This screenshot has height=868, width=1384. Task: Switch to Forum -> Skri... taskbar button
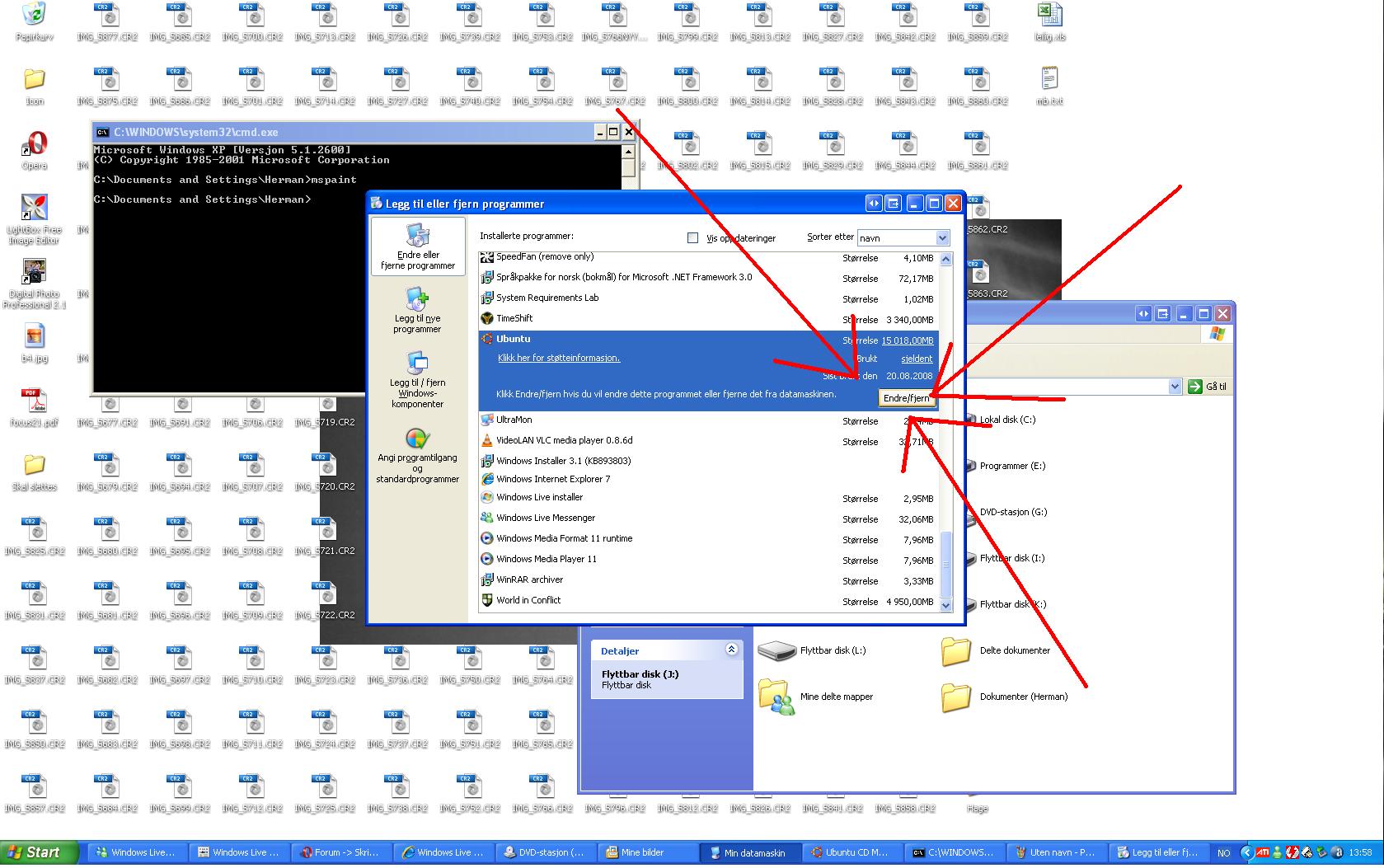point(342,853)
